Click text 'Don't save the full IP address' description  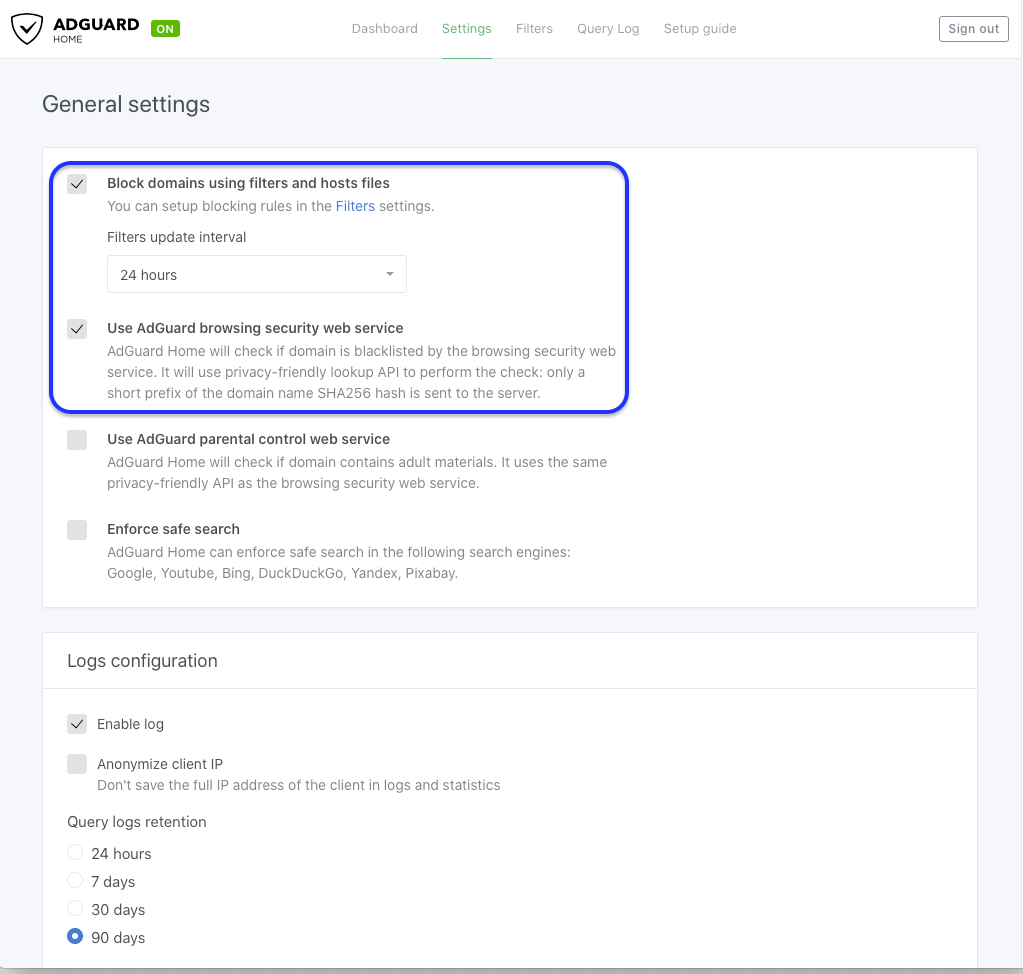pos(299,785)
